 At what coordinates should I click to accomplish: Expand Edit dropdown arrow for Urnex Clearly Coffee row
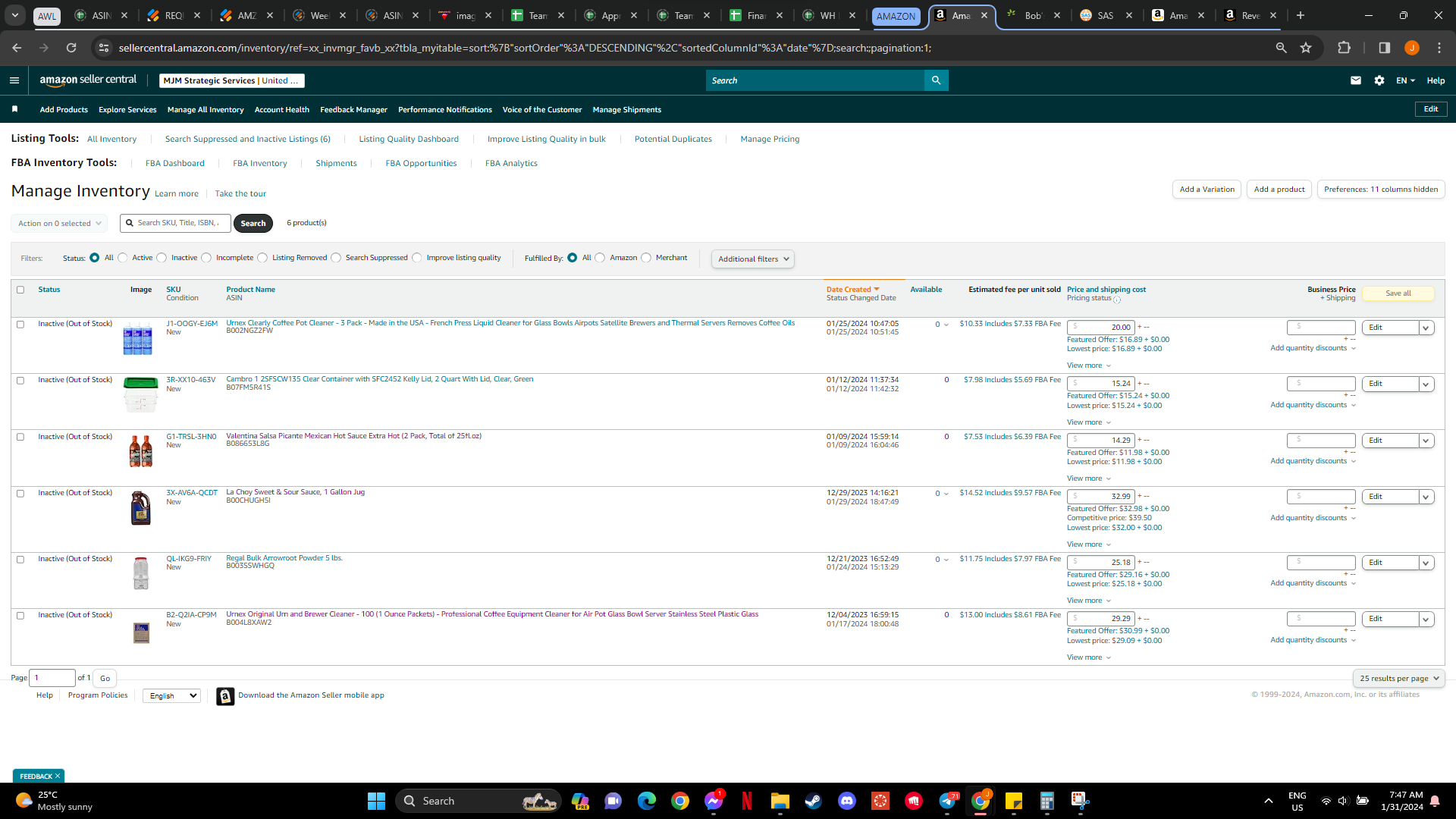[x=1426, y=328]
